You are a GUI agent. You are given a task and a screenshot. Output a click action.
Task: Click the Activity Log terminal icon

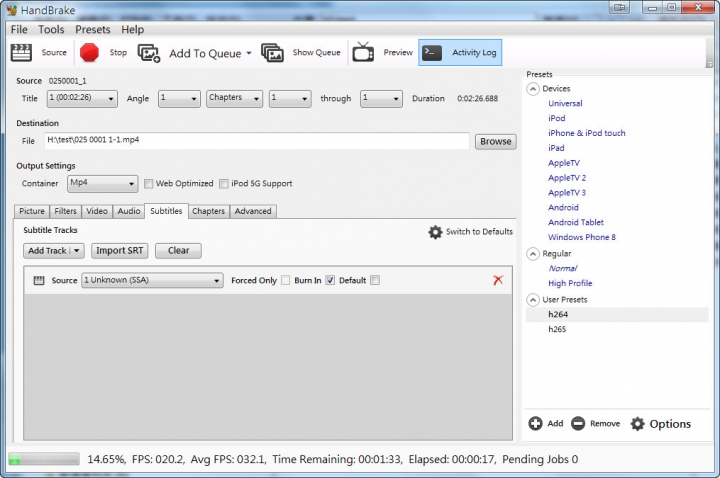(432, 52)
